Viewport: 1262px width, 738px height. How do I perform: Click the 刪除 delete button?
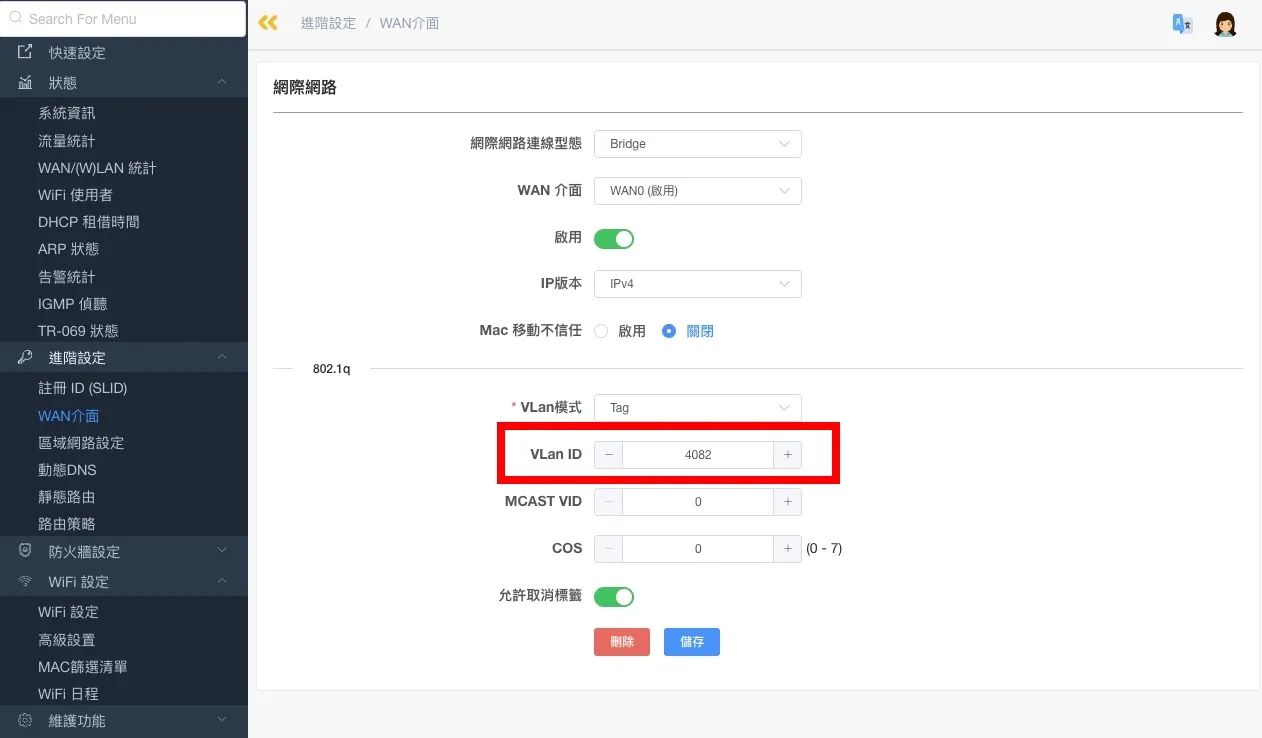(x=621, y=641)
